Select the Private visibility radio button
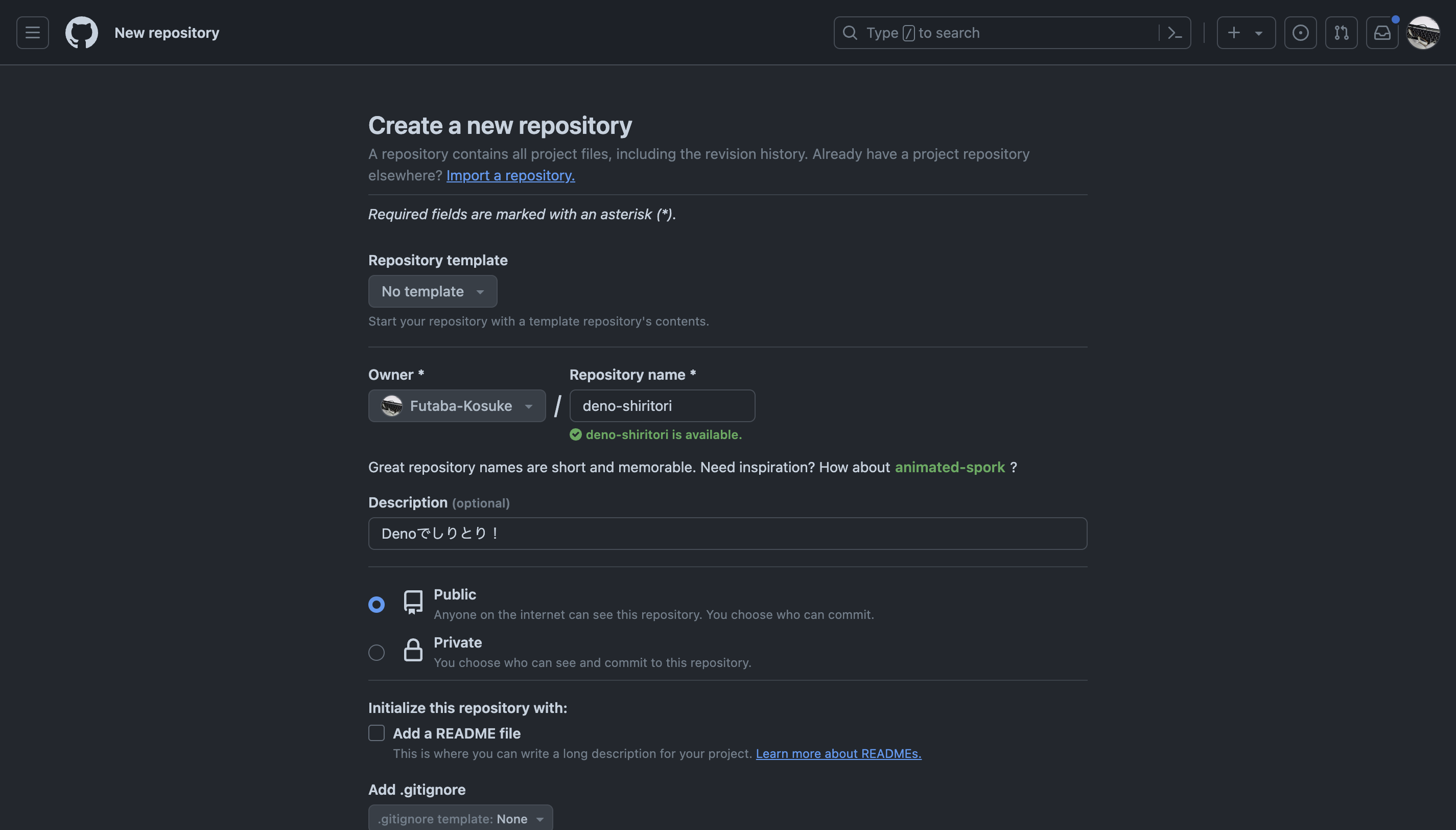The height and width of the screenshot is (830, 1456). (377, 652)
